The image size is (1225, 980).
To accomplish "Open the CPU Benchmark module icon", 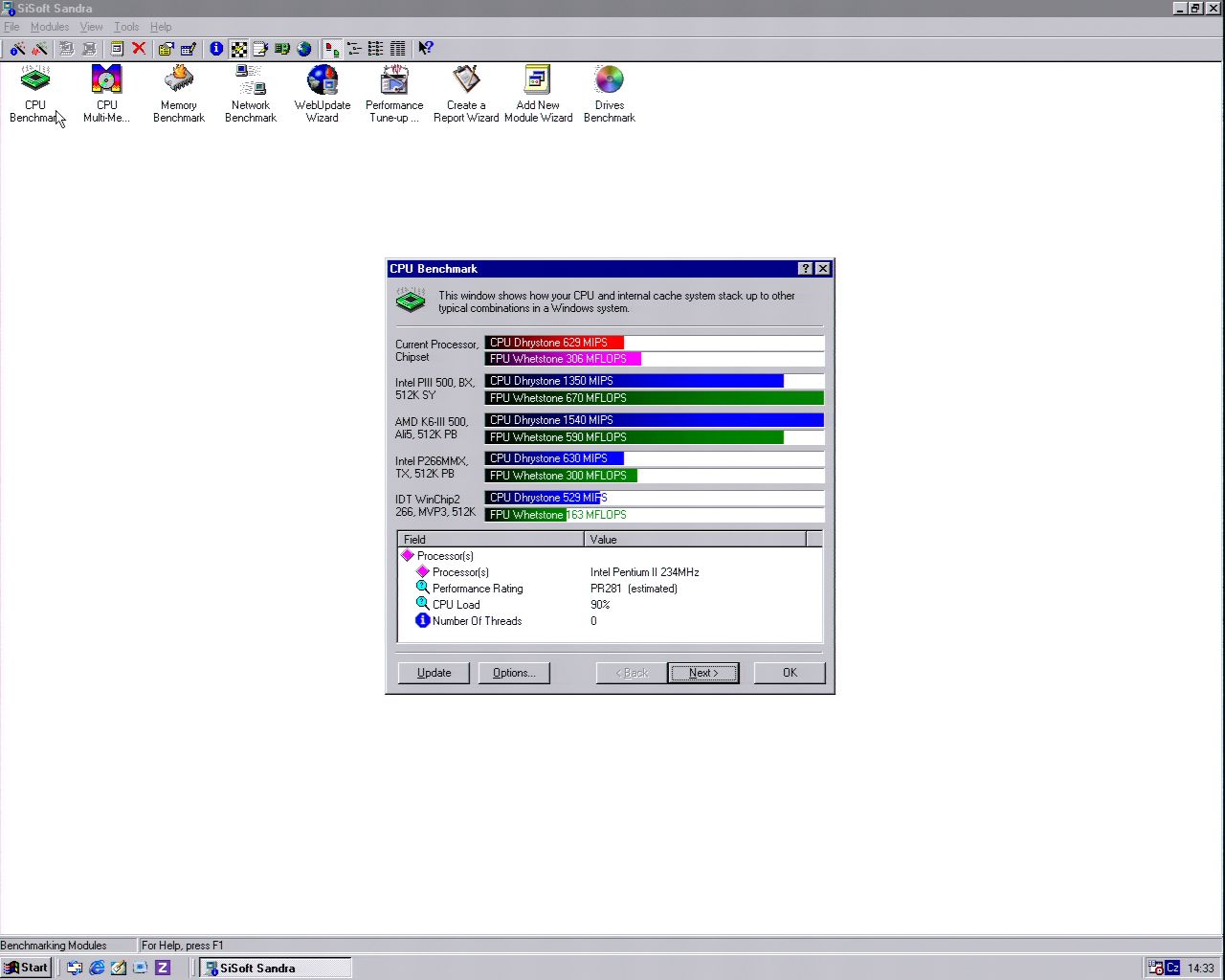I will [x=35, y=80].
